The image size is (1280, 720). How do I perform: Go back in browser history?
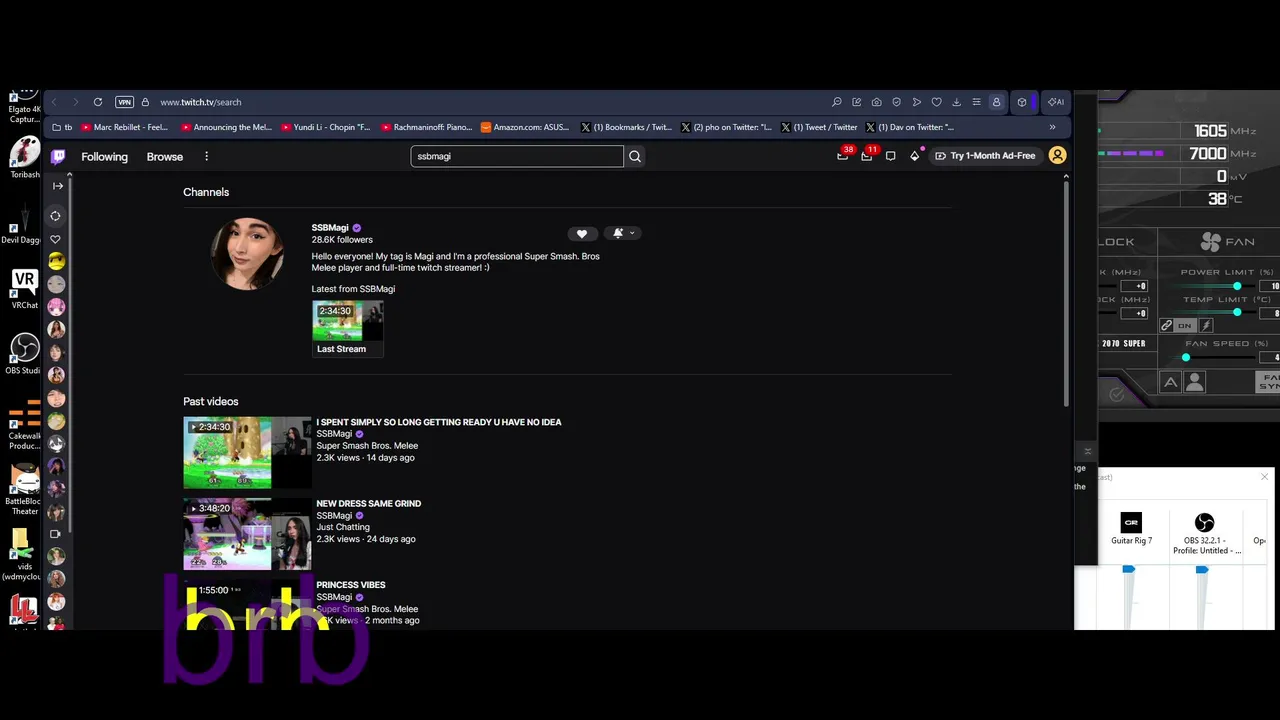coord(54,102)
